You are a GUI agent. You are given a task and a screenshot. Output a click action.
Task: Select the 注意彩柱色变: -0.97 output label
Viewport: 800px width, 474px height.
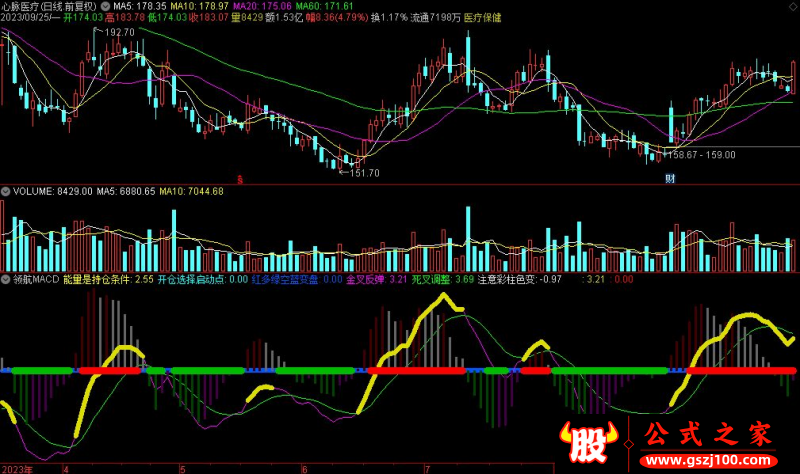point(519,280)
